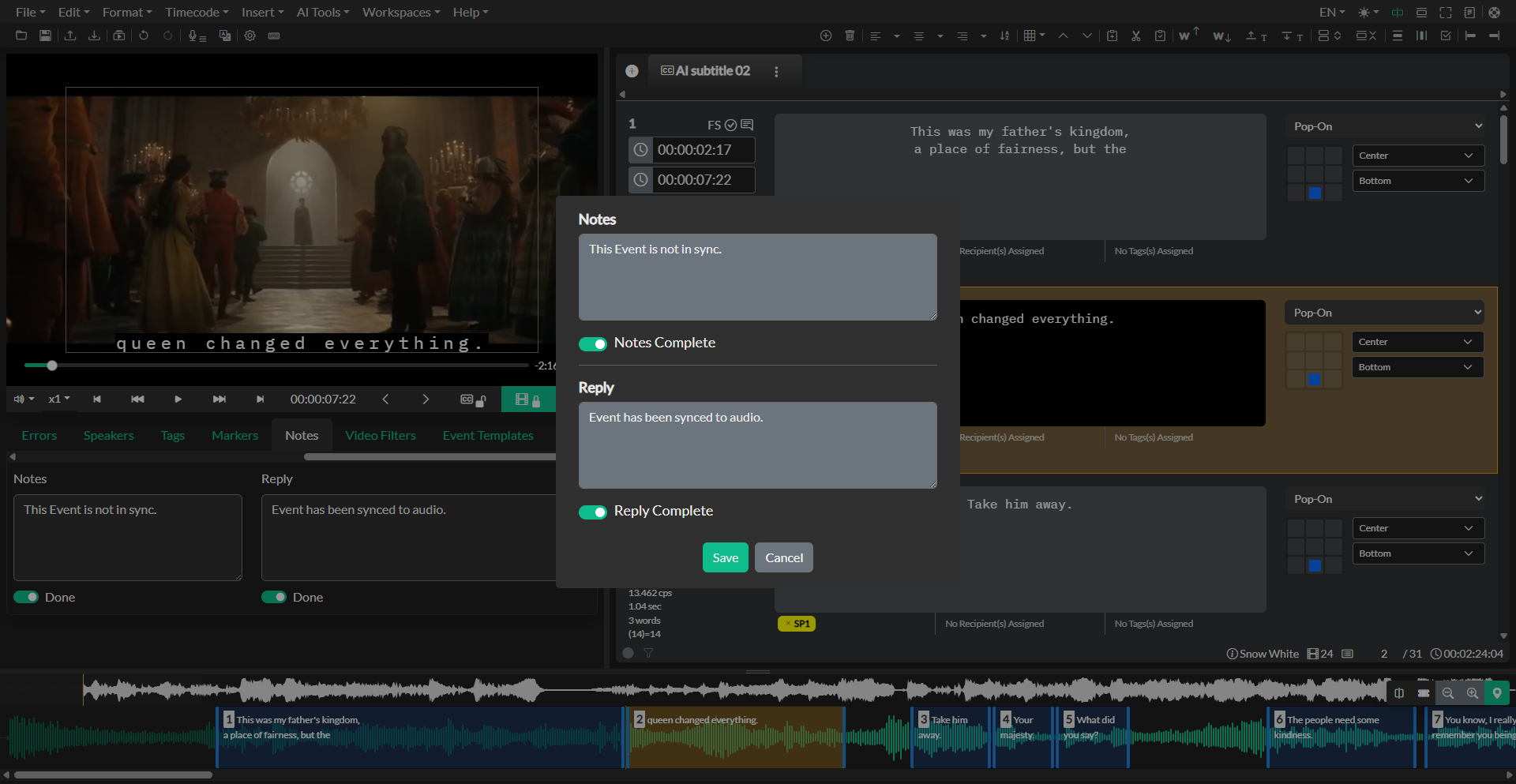Open the Timecode menu
The width and height of the screenshot is (1516, 784).
197,13
